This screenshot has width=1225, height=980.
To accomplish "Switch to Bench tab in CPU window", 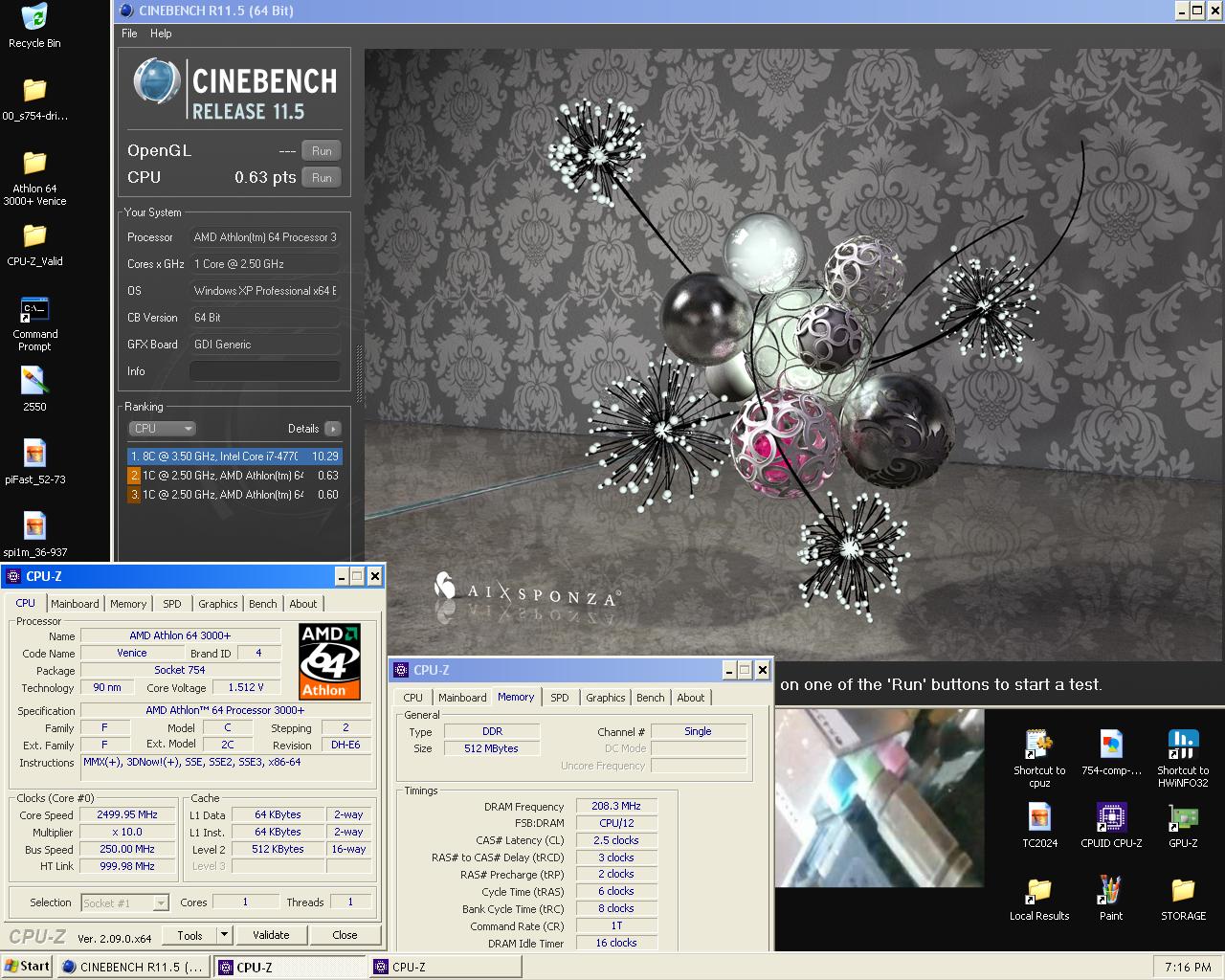I will (x=263, y=604).
